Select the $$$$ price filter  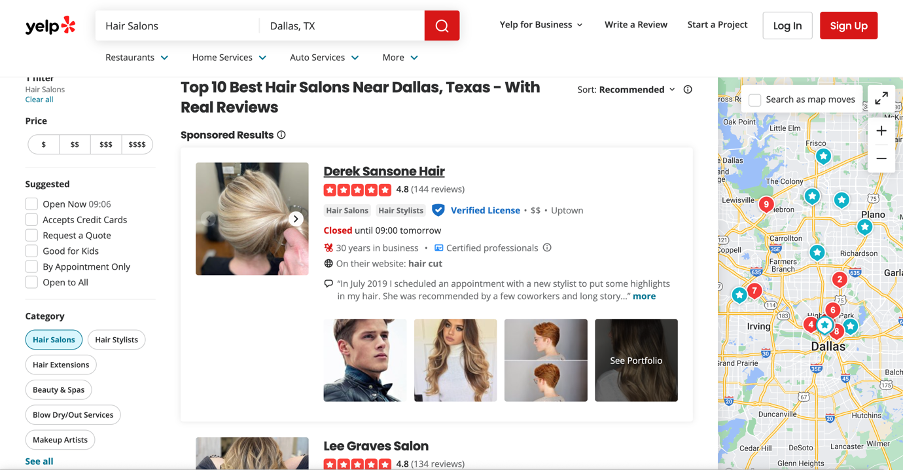pos(137,144)
